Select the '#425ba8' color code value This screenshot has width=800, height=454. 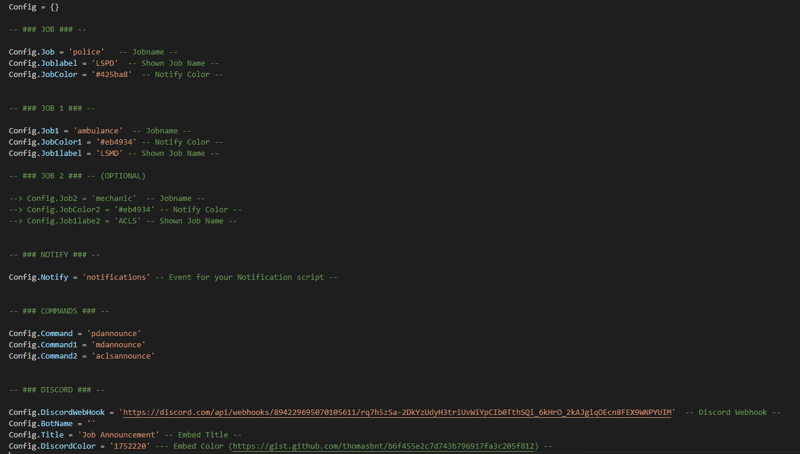(x=112, y=74)
